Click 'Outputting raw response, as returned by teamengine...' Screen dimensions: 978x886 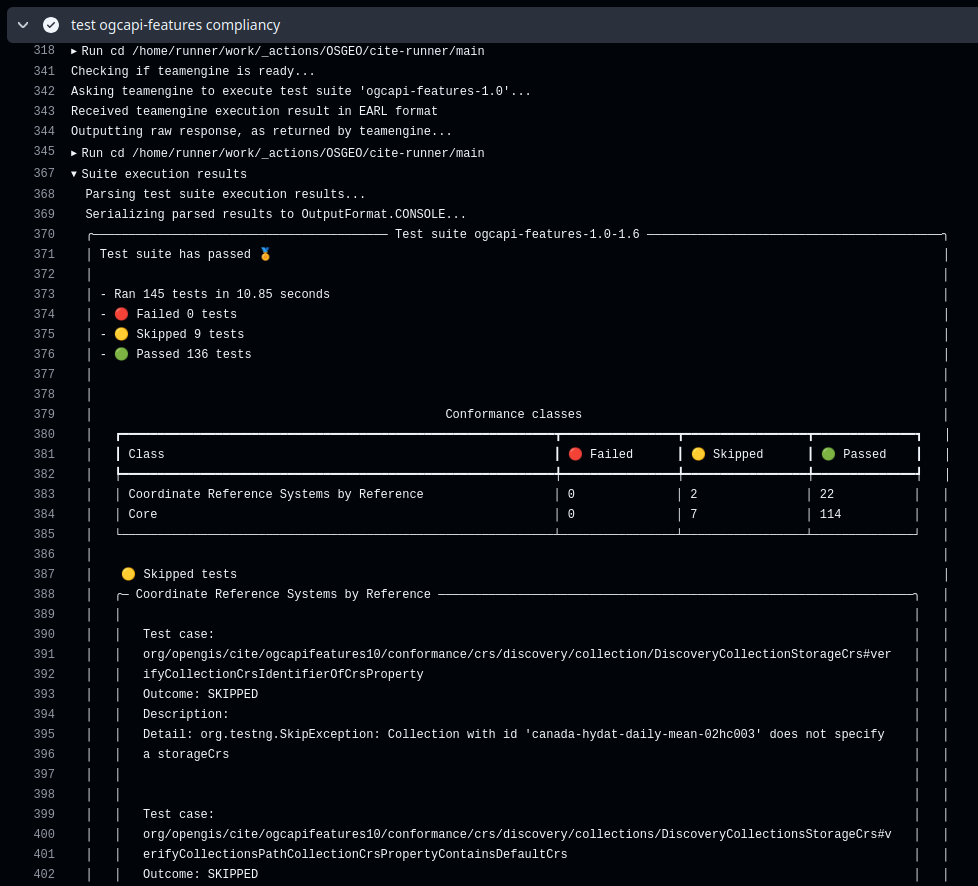click(x=261, y=131)
